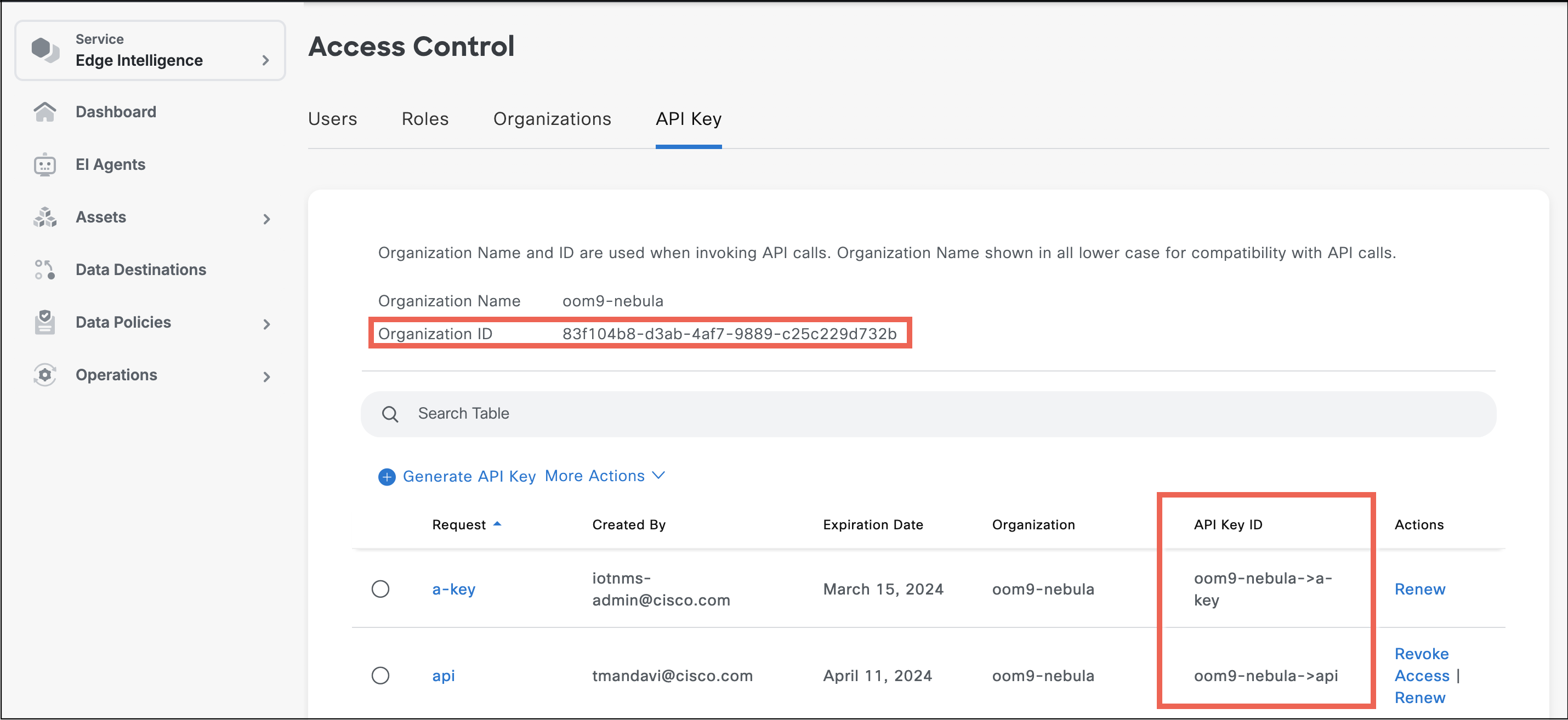Expand the Operations submenu chevron
The width and height of the screenshot is (1568, 720).
(x=266, y=377)
